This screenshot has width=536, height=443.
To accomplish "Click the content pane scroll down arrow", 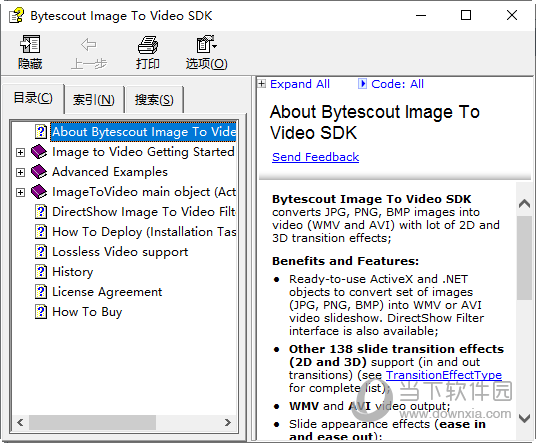I will 524,418.
